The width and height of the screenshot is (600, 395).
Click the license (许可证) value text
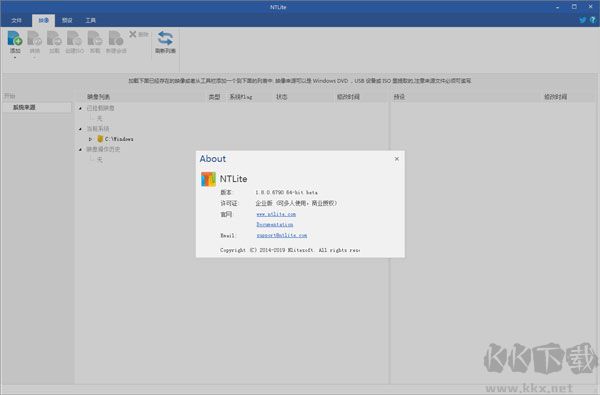click(296, 203)
